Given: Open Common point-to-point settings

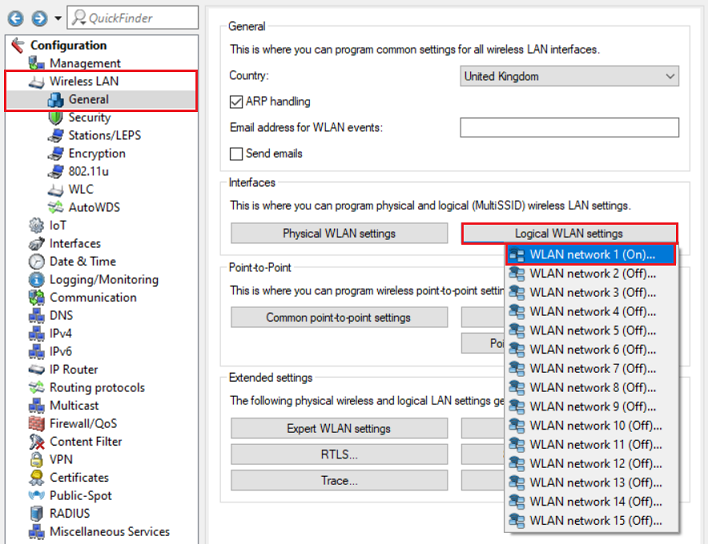Looking at the screenshot, I should point(339,318).
